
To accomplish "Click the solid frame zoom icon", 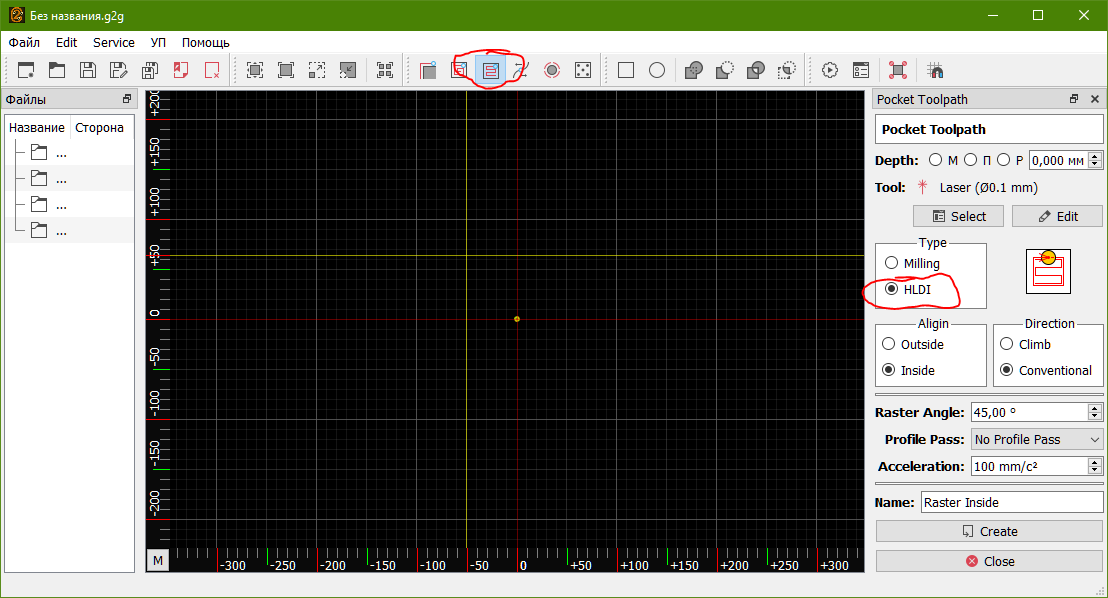I will pyautogui.click(x=286, y=70).
